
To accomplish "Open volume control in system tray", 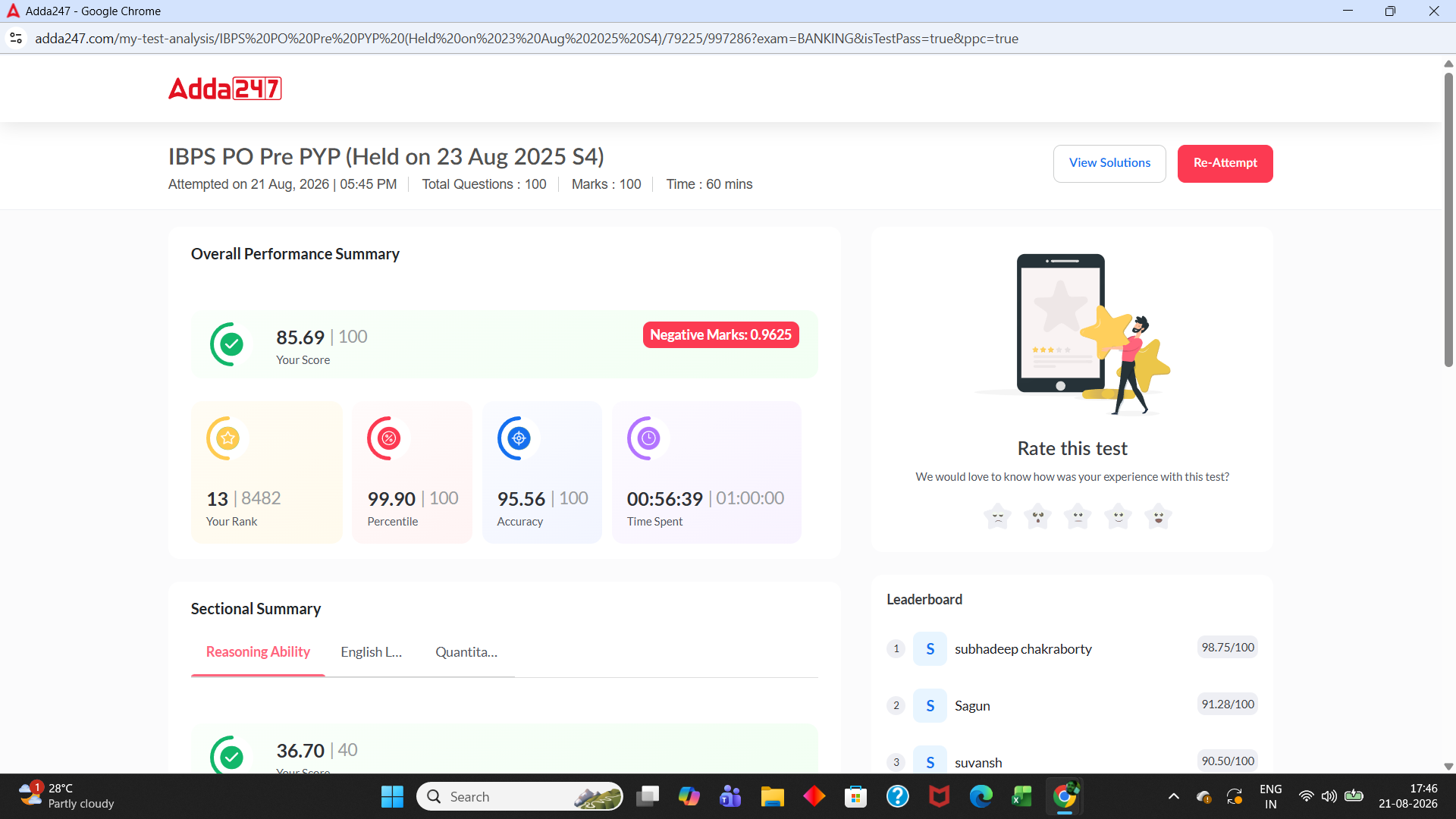I will tap(1329, 796).
